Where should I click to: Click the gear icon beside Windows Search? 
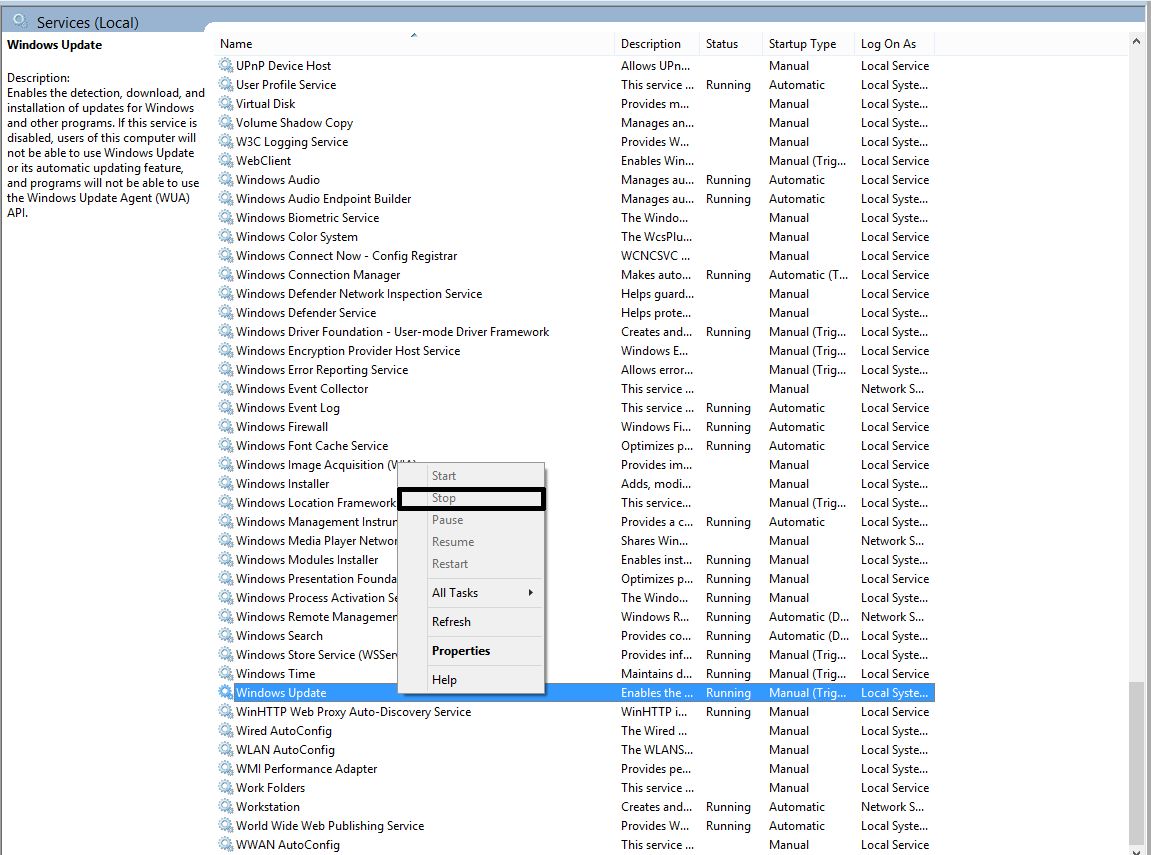coord(225,636)
